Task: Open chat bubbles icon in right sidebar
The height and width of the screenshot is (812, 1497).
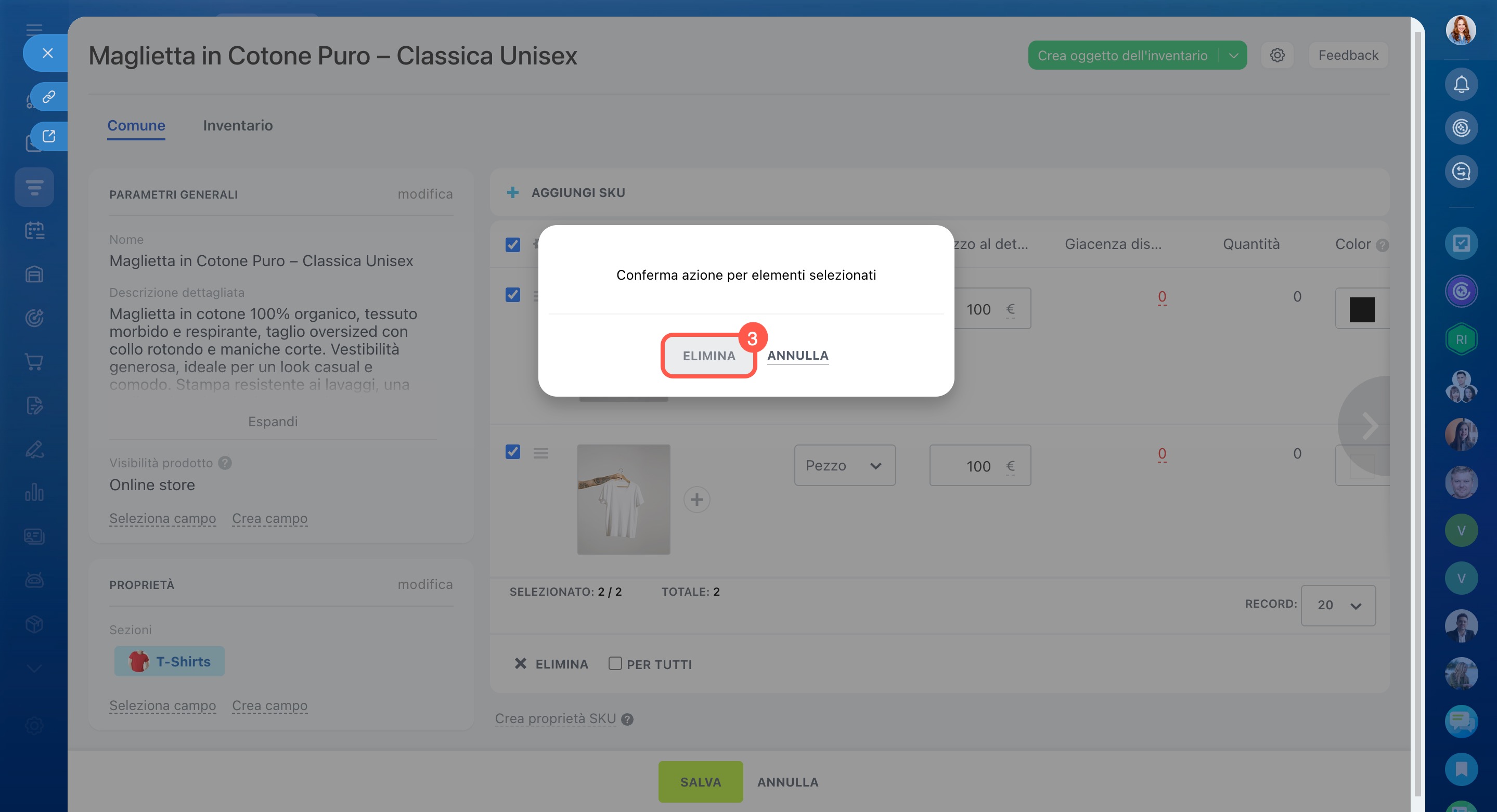Action: coord(1461,721)
